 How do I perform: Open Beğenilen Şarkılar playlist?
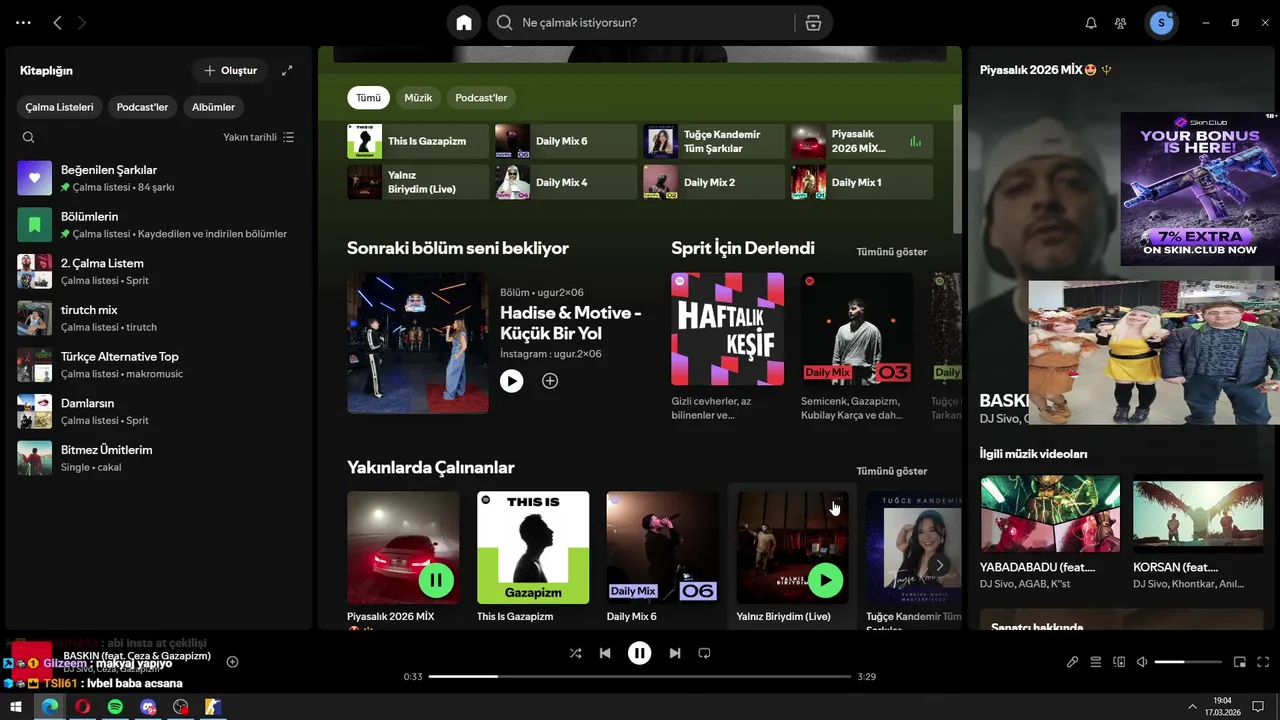click(159, 177)
